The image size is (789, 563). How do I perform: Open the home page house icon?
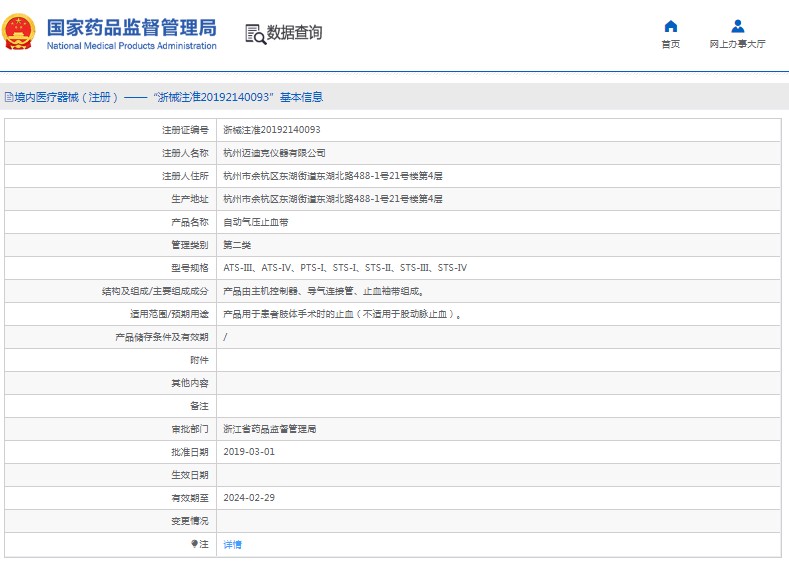tap(670, 26)
